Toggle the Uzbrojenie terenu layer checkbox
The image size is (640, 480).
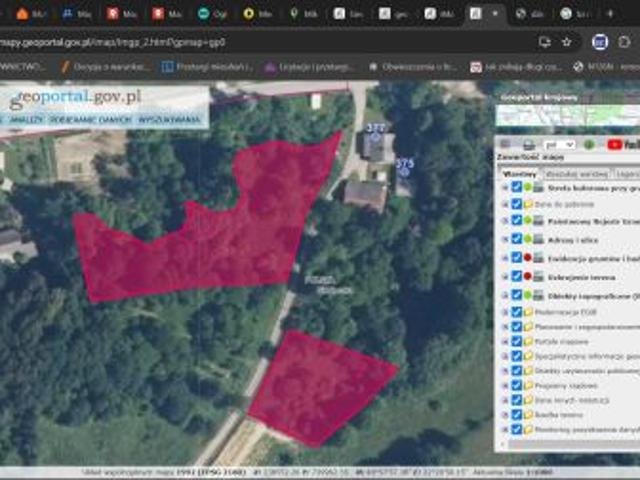tap(516, 276)
